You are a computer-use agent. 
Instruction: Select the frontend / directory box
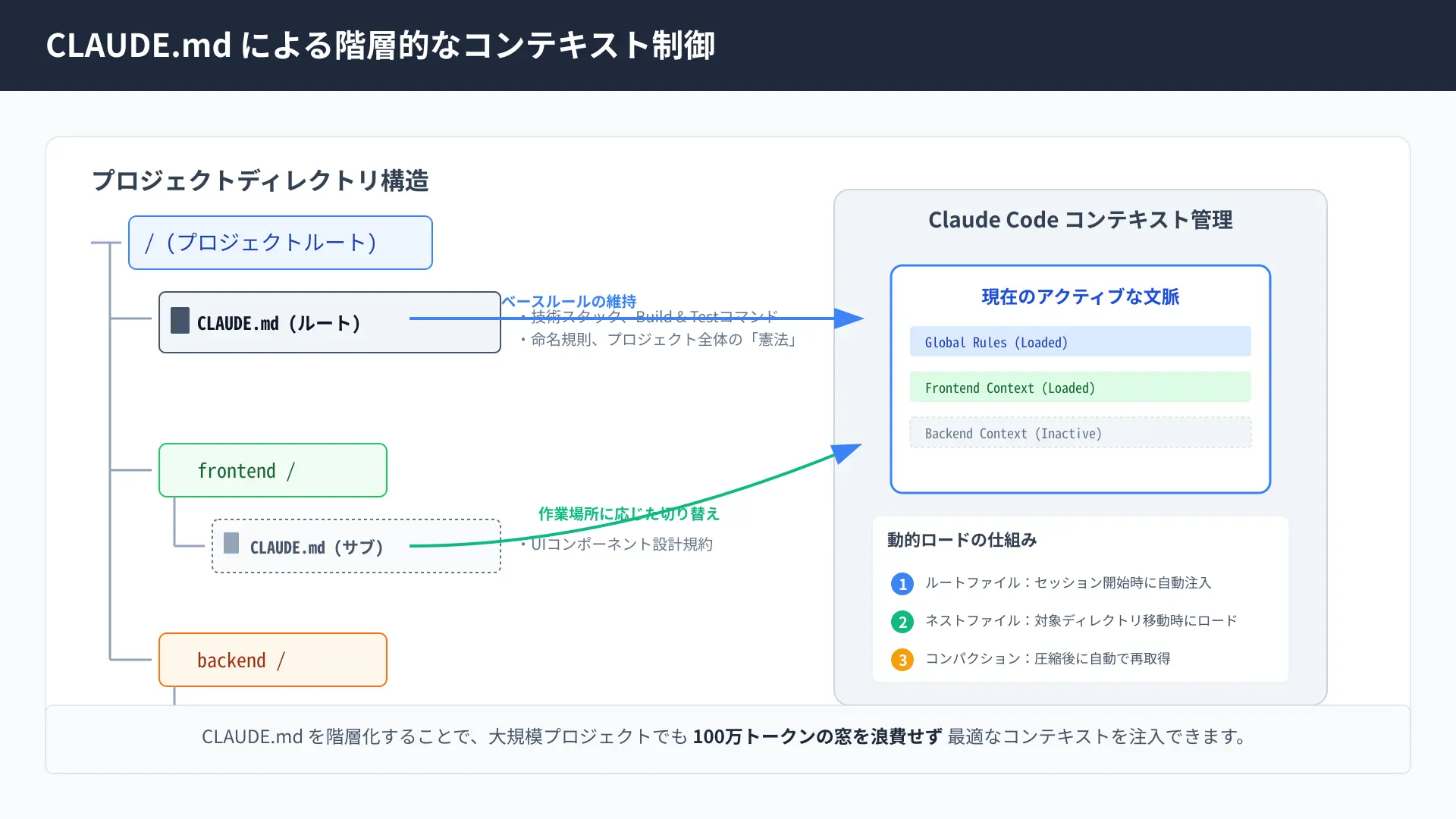[273, 470]
